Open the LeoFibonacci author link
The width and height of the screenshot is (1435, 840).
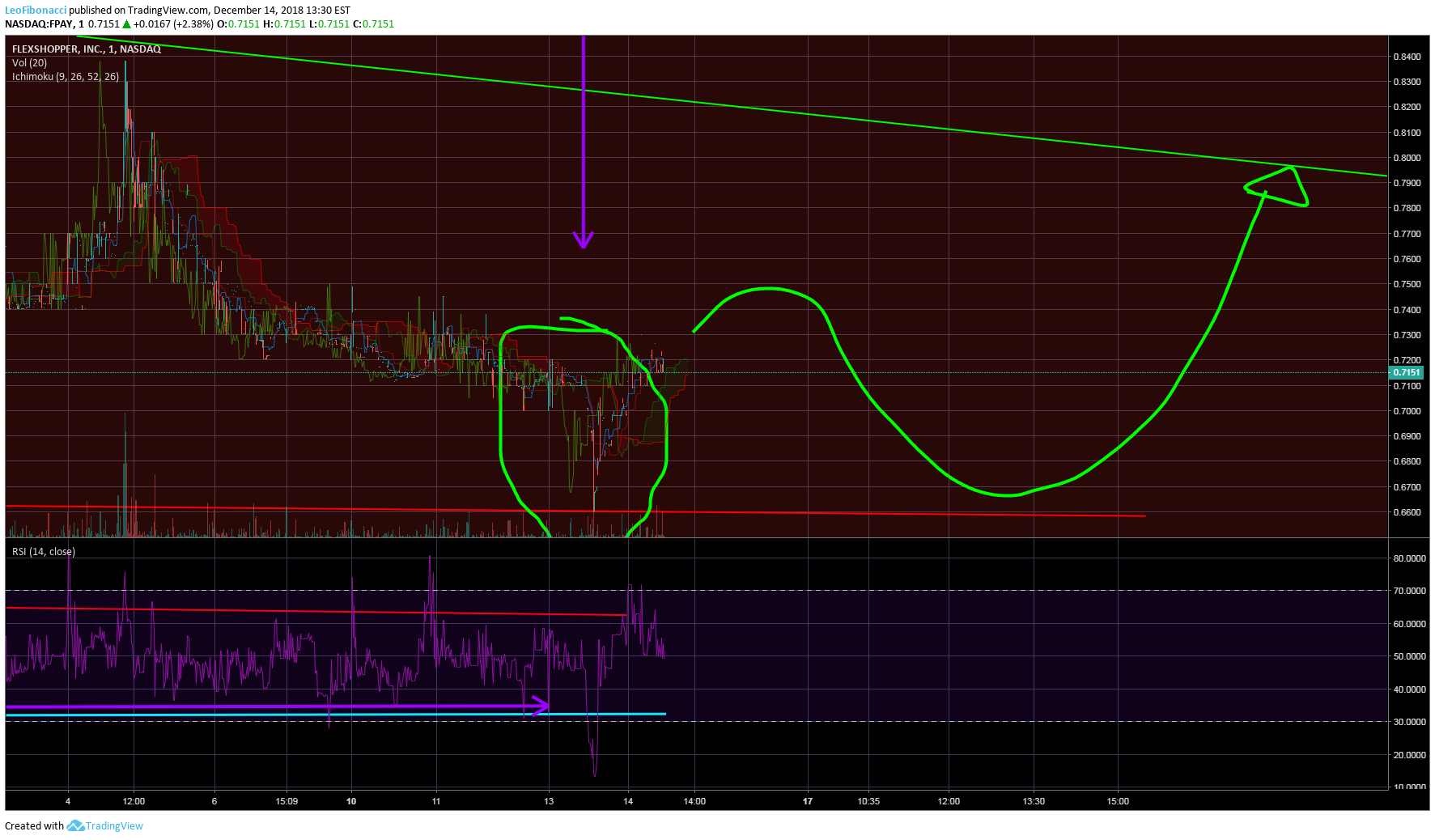click(x=36, y=11)
